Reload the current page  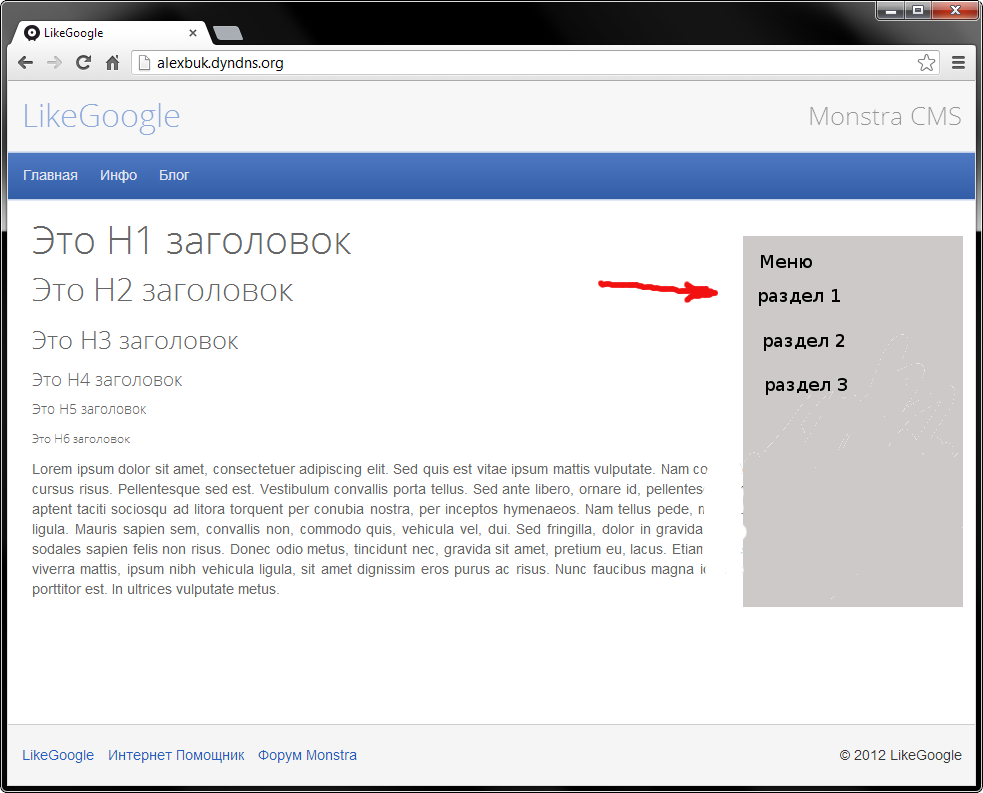(83, 63)
